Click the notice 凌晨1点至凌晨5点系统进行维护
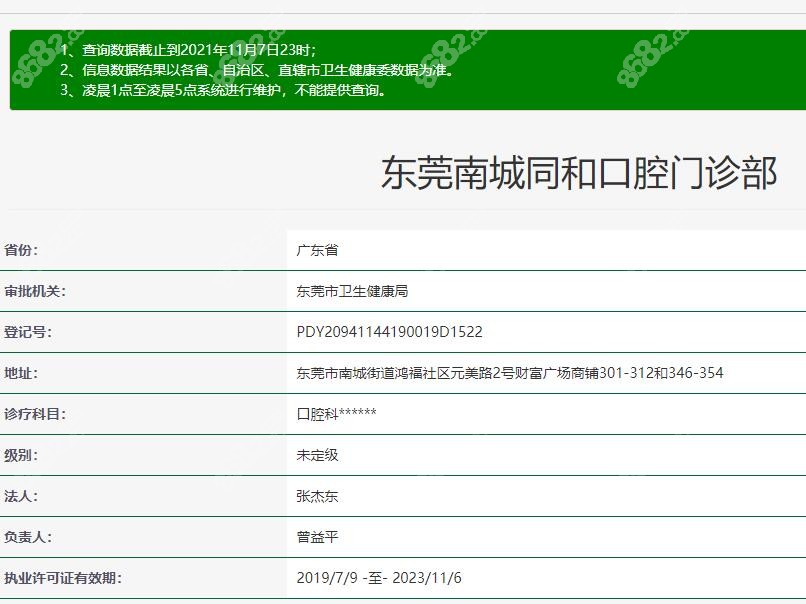The height and width of the screenshot is (604, 806). coord(223,90)
